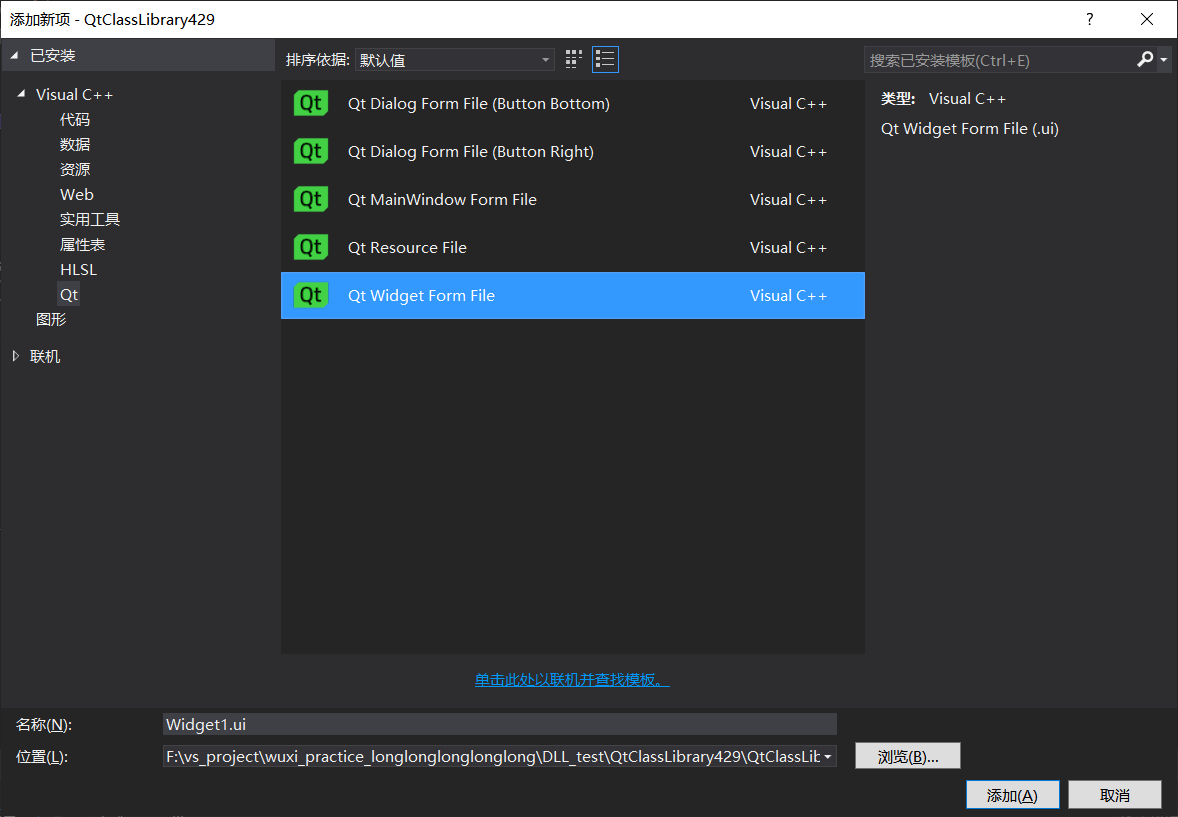Click the 取消 cancel button

point(1114,795)
